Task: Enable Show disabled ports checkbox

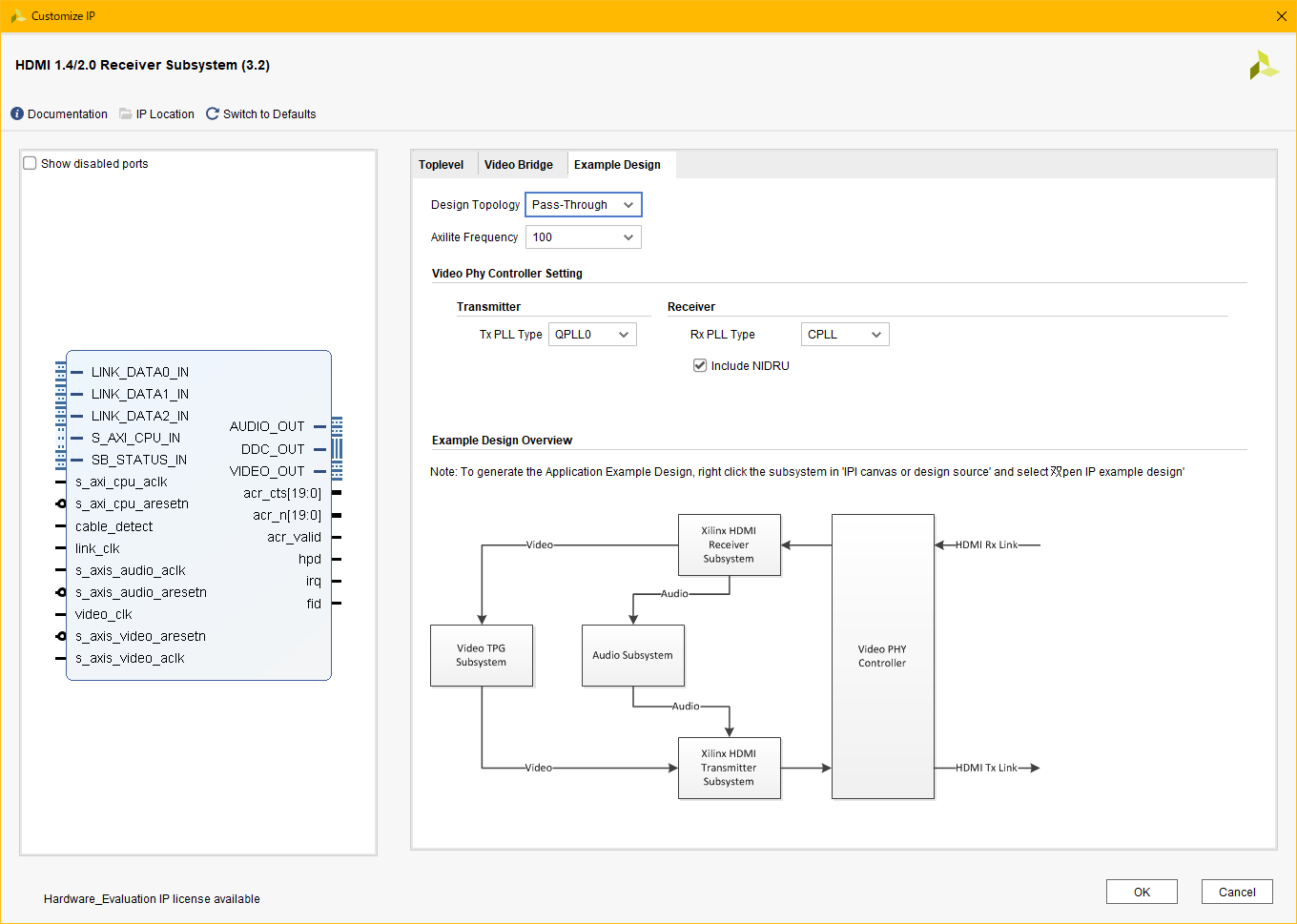Action: [31, 163]
